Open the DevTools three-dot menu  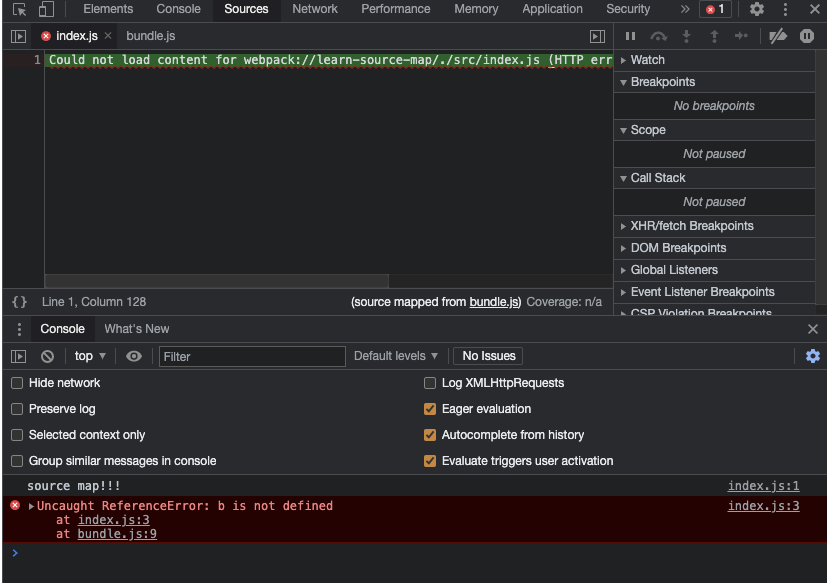point(785,9)
